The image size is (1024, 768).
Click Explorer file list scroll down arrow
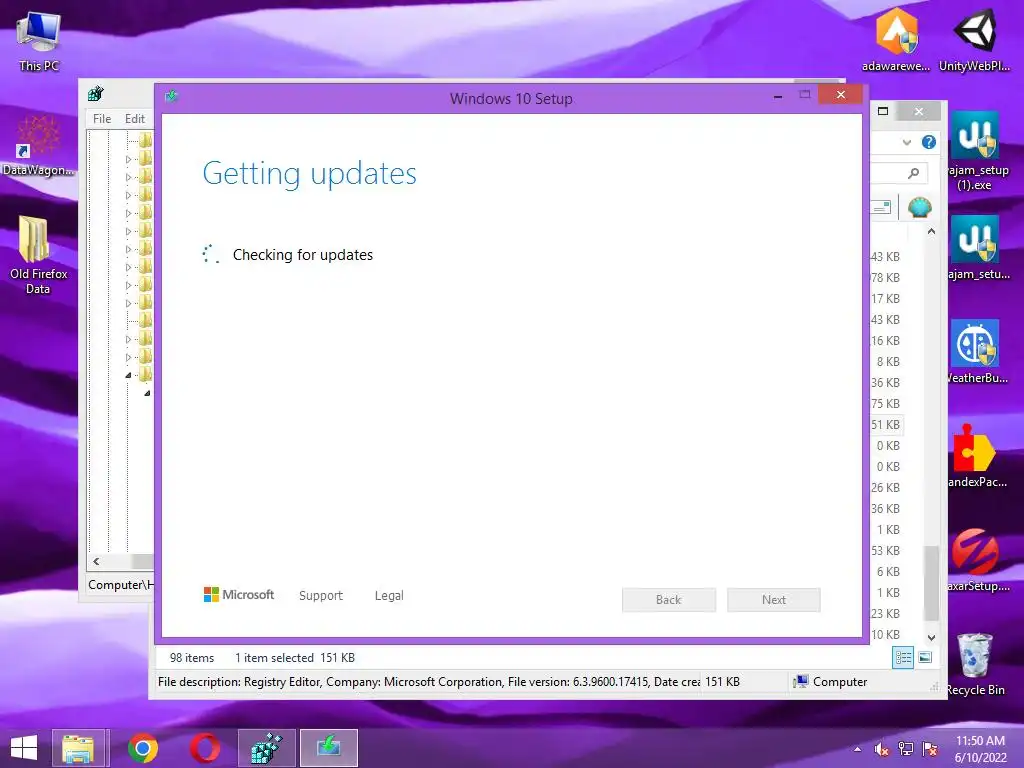tap(931, 637)
